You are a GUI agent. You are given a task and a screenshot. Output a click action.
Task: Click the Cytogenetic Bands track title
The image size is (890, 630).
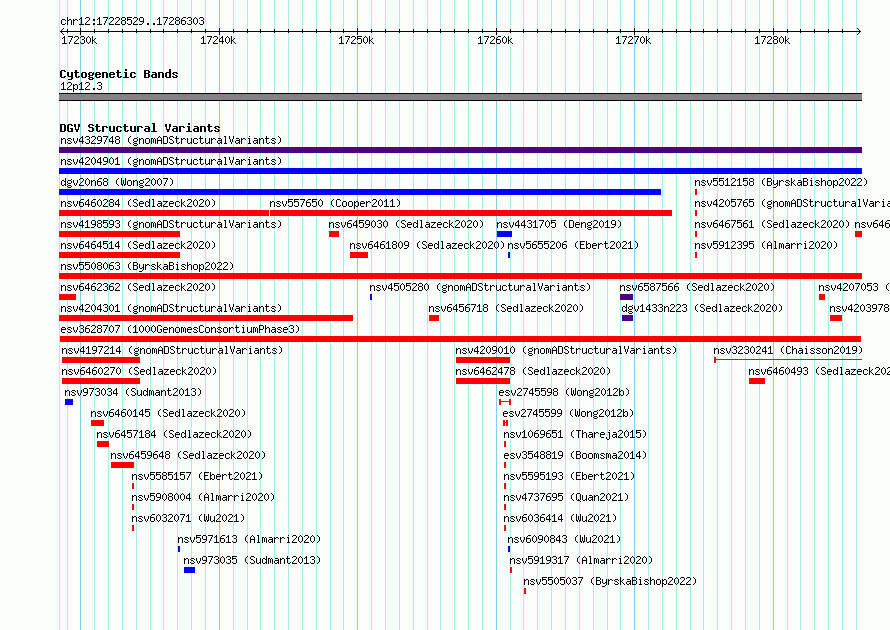[119, 74]
